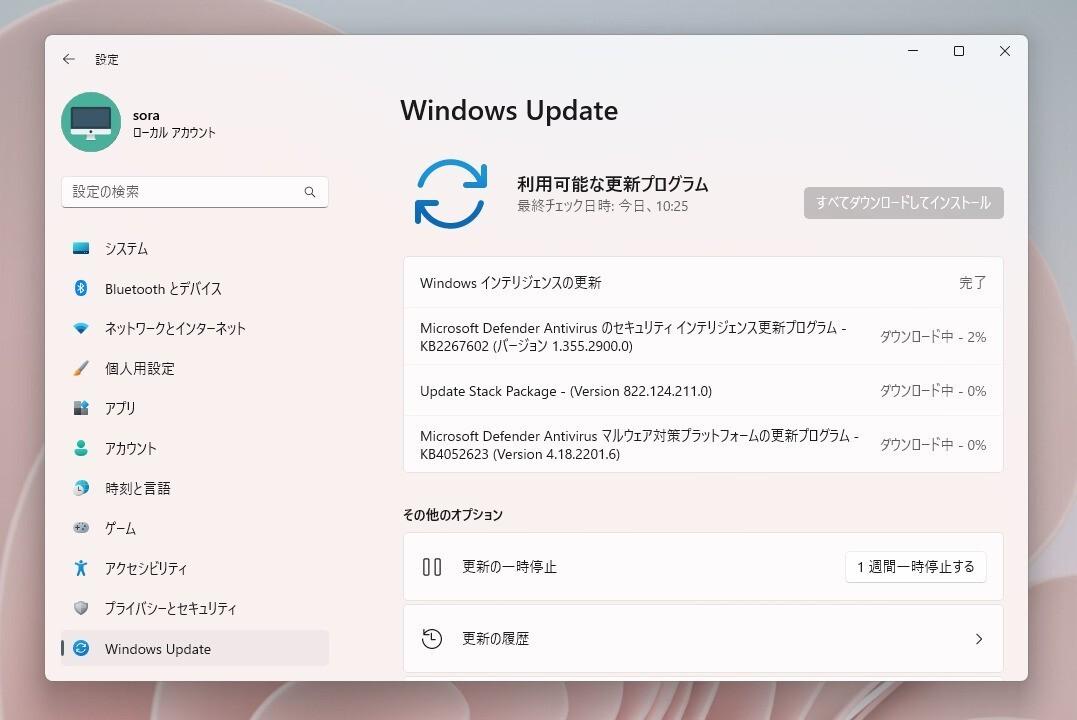1077x720 pixels.
Task: Open システム settings category
Action: pyautogui.click(x=195, y=248)
